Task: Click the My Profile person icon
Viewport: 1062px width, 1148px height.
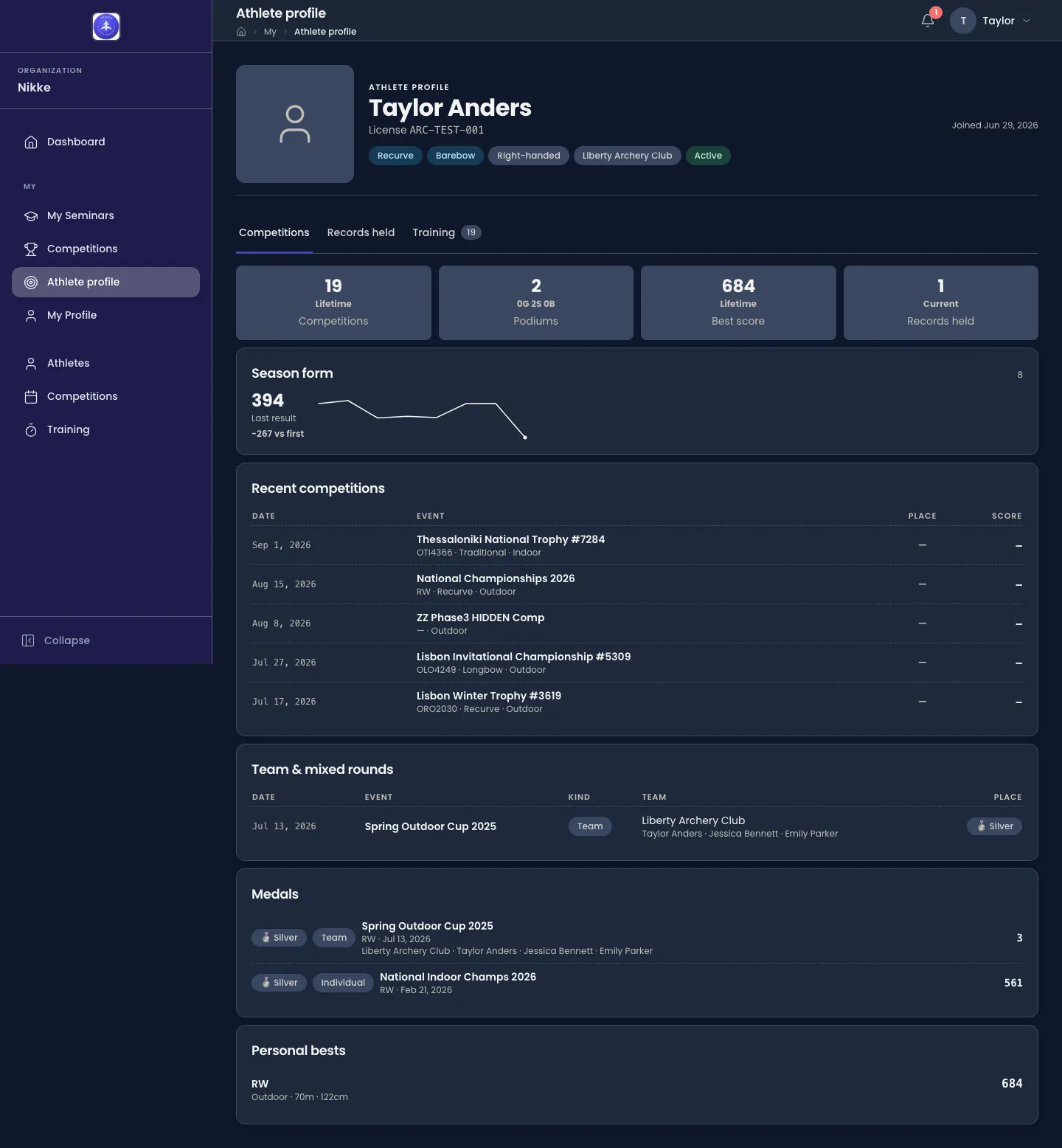Action: coord(31,315)
